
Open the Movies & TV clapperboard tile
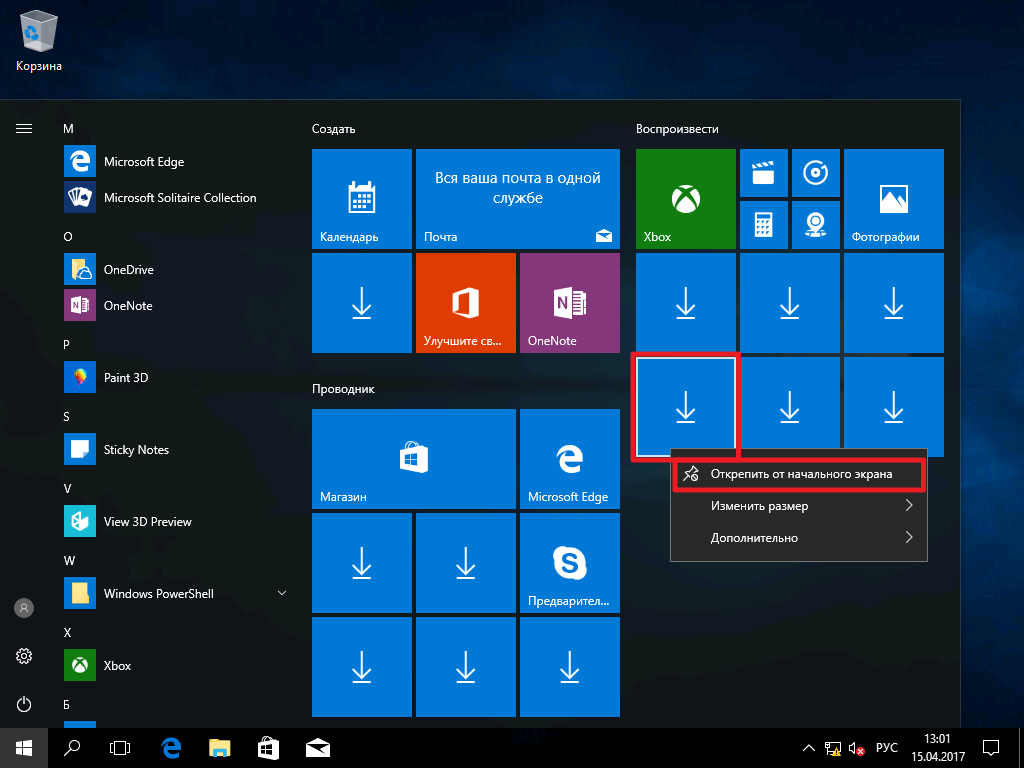pos(763,173)
